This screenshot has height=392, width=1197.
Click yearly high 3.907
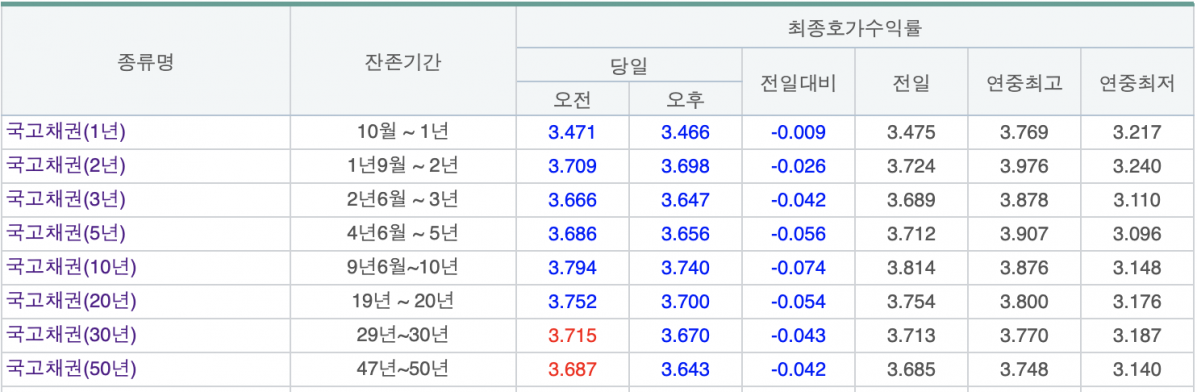click(1024, 234)
